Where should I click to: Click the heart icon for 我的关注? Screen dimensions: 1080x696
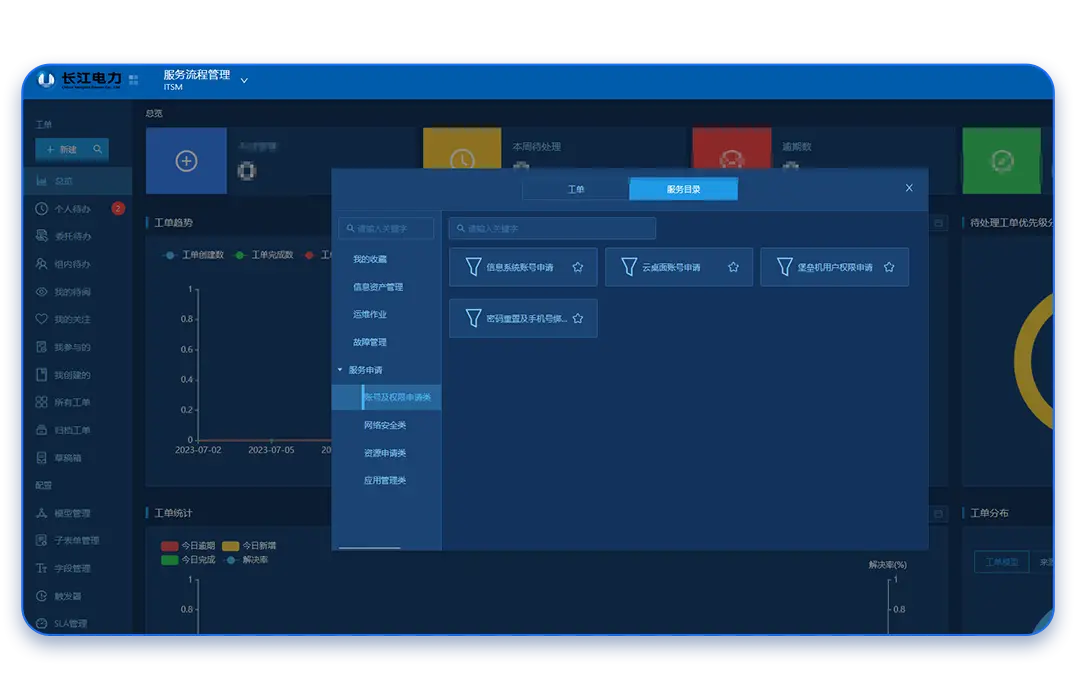41,319
